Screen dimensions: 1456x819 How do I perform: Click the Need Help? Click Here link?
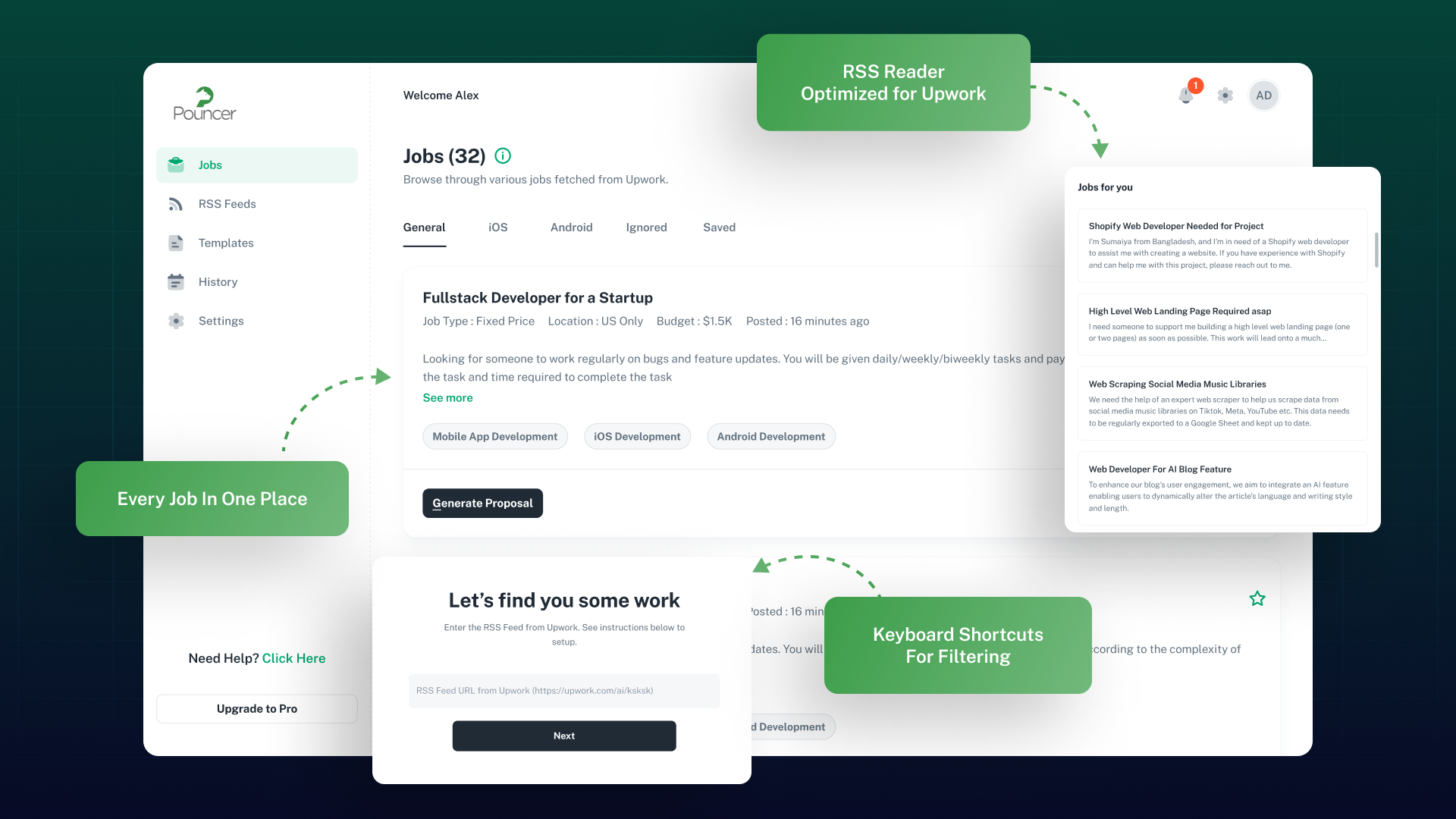(293, 658)
